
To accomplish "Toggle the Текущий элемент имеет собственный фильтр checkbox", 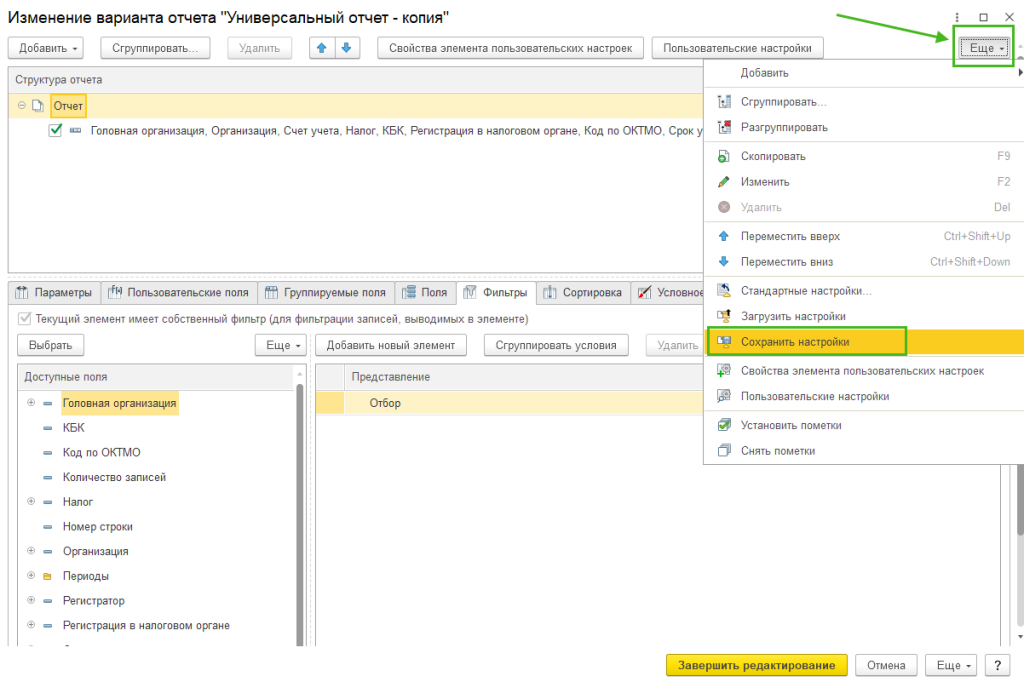I will coord(25,319).
